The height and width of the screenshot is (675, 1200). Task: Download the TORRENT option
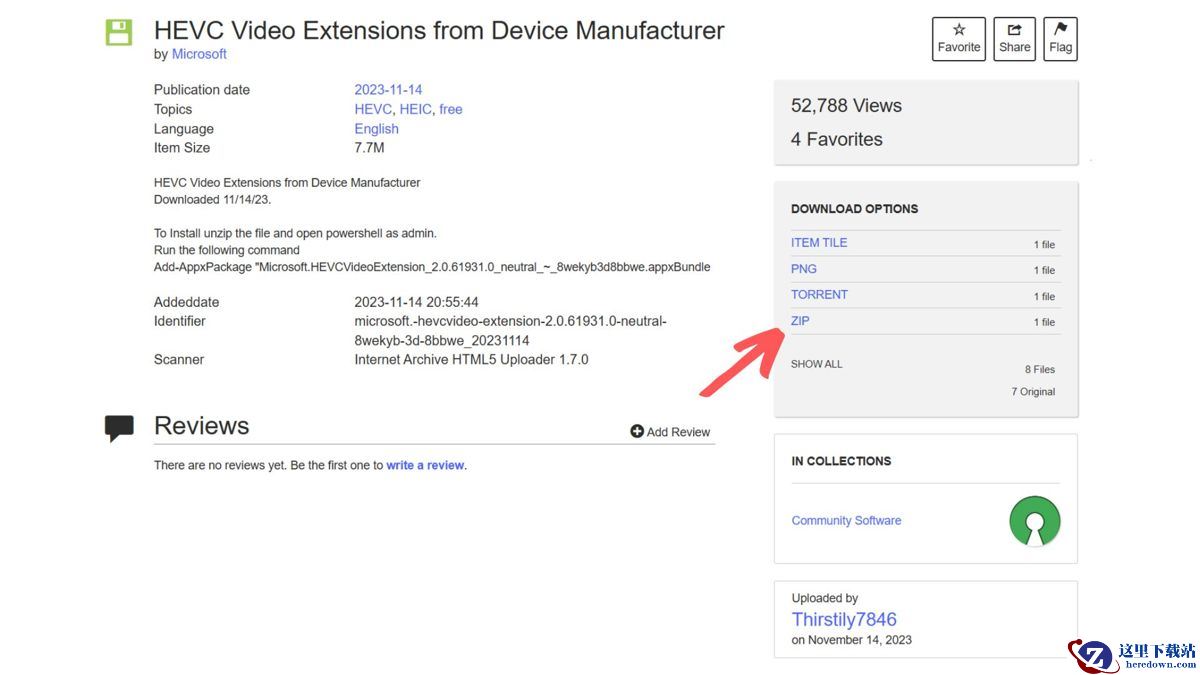click(x=819, y=295)
